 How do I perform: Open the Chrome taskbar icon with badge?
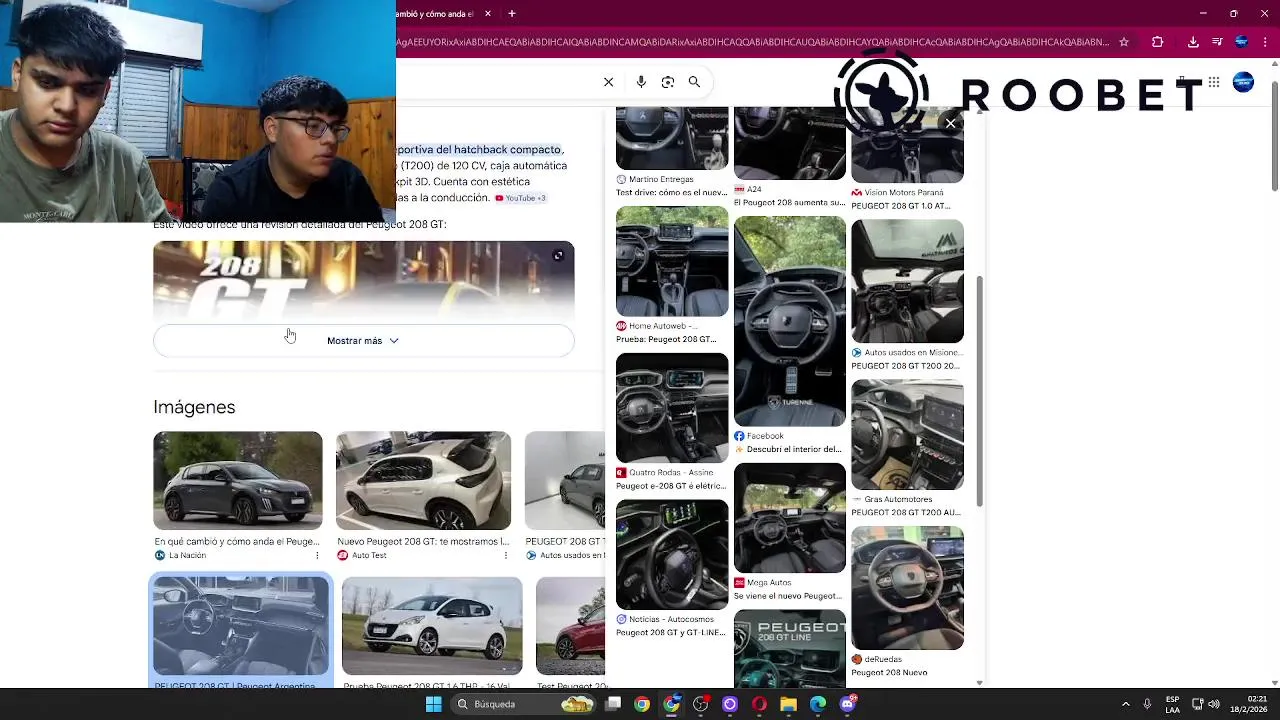coord(672,704)
